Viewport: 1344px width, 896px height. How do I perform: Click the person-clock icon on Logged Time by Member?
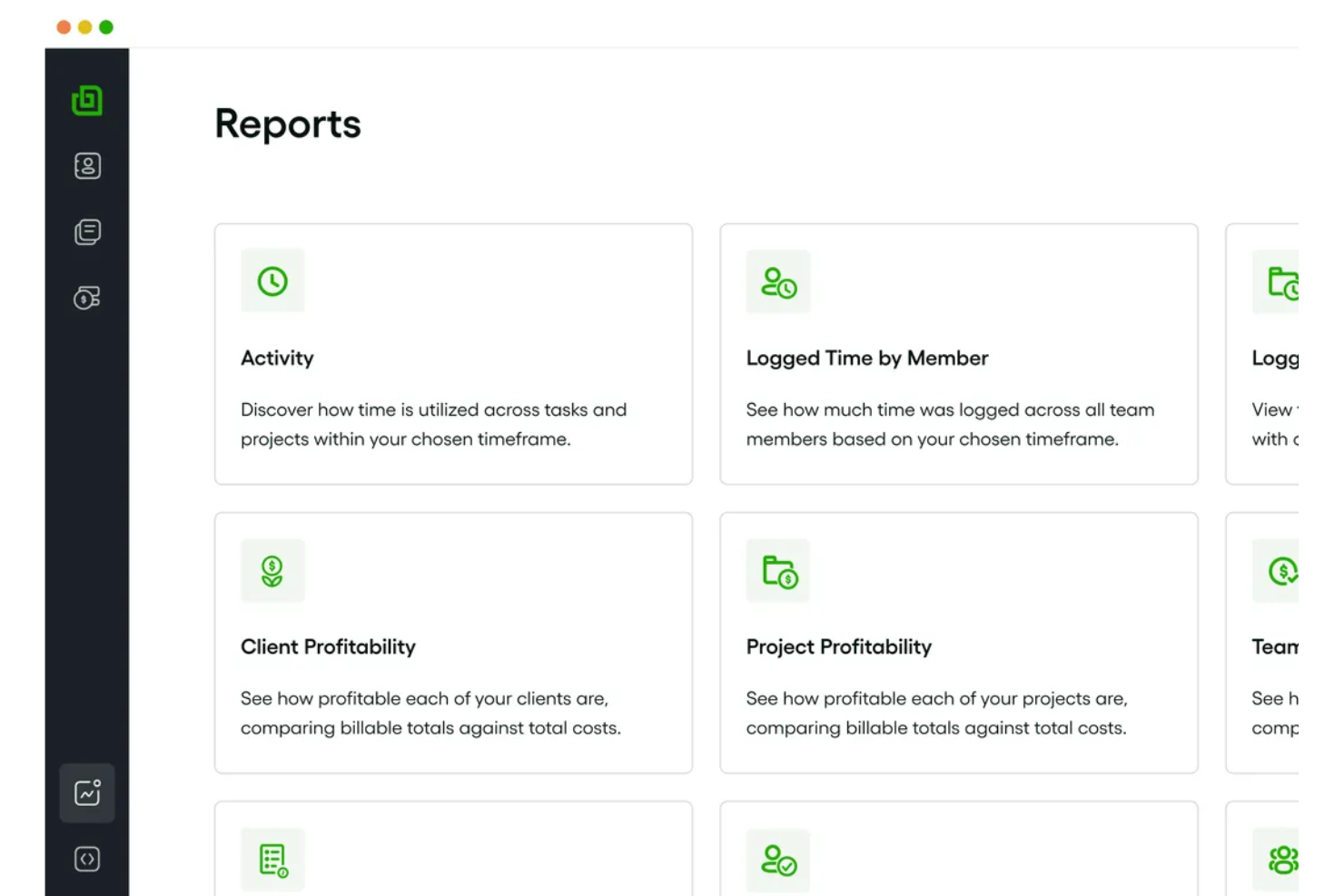[x=778, y=282]
